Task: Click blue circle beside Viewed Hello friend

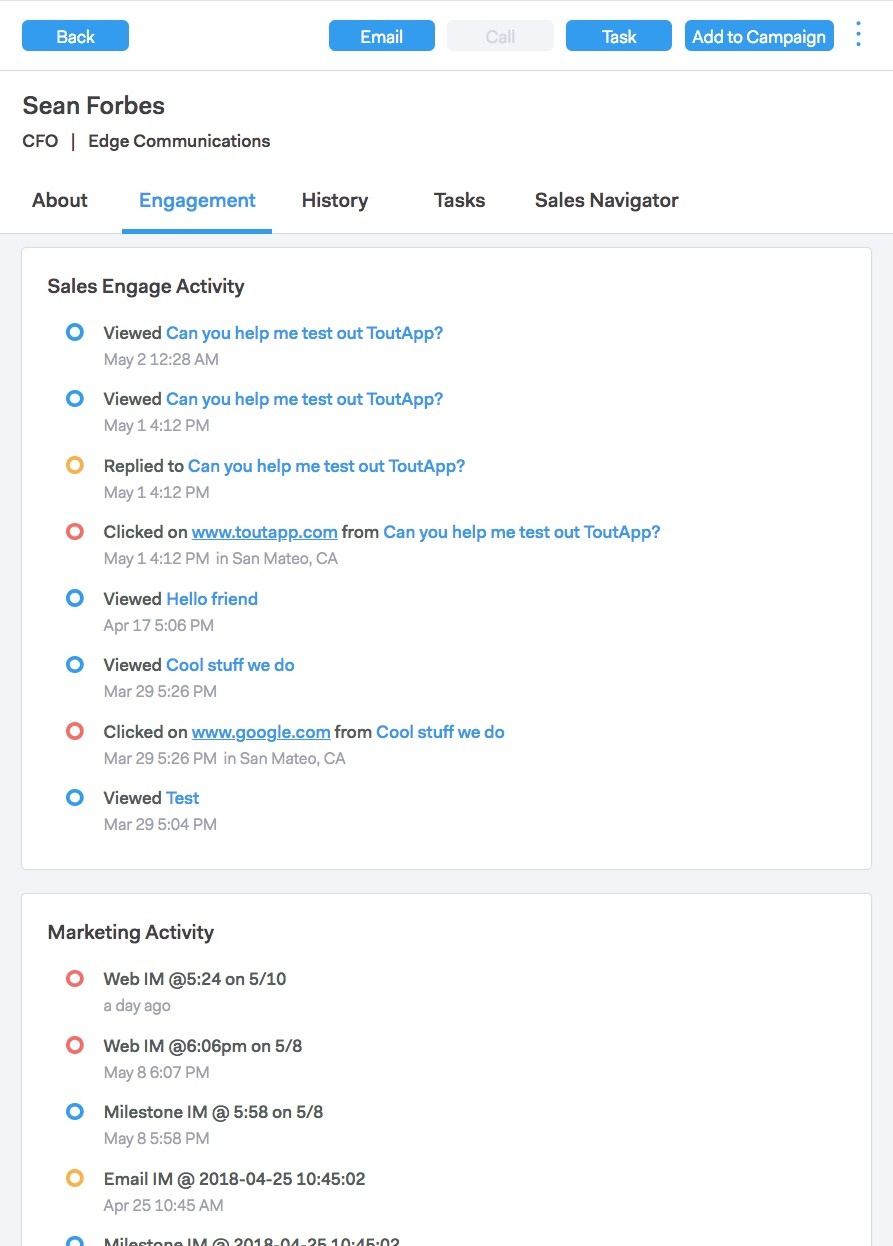Action: click(74, 598)
